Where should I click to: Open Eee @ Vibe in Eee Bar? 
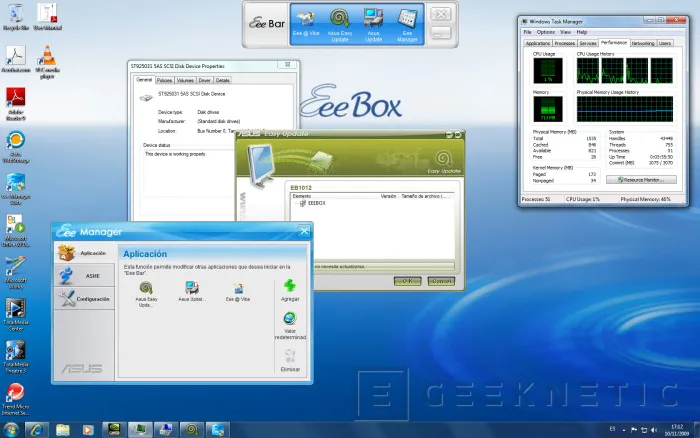[306, 24]
